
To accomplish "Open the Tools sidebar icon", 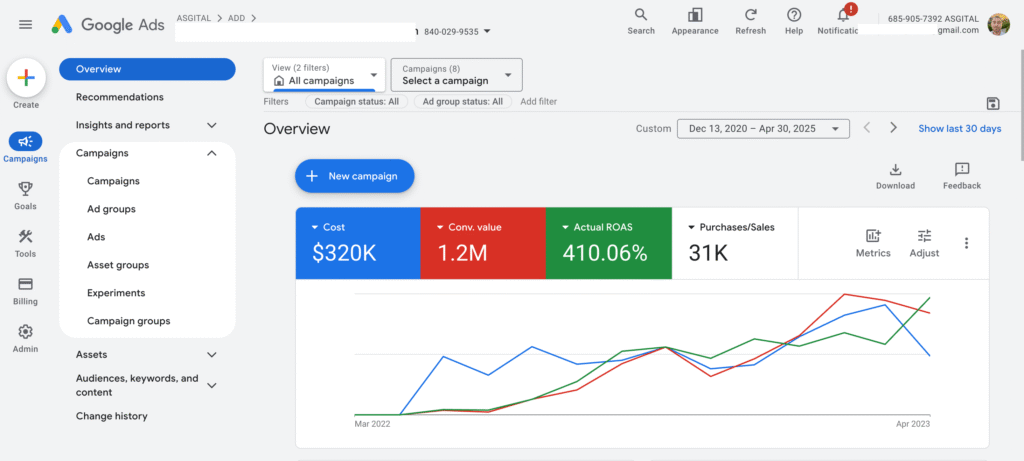I will [26, 237].
